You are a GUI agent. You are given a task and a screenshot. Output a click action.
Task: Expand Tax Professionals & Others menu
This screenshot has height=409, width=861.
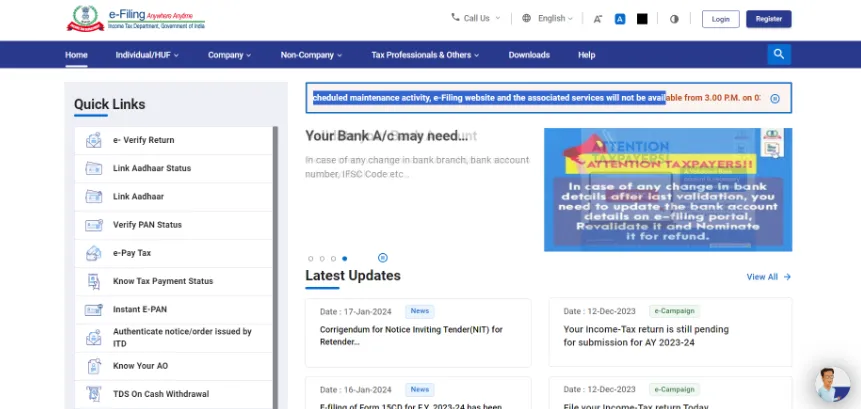(425, 55)
